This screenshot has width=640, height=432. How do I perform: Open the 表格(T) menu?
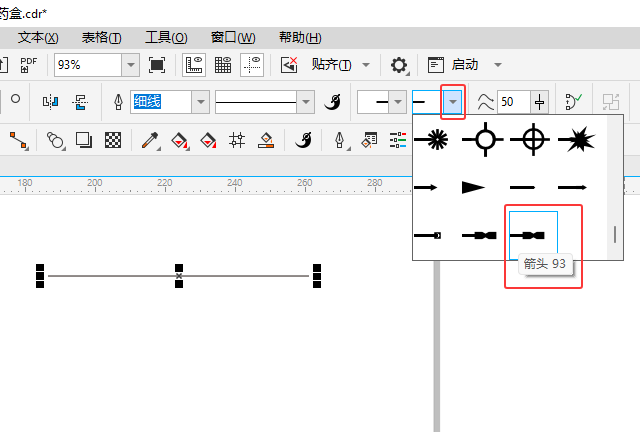tap(102, 38)
